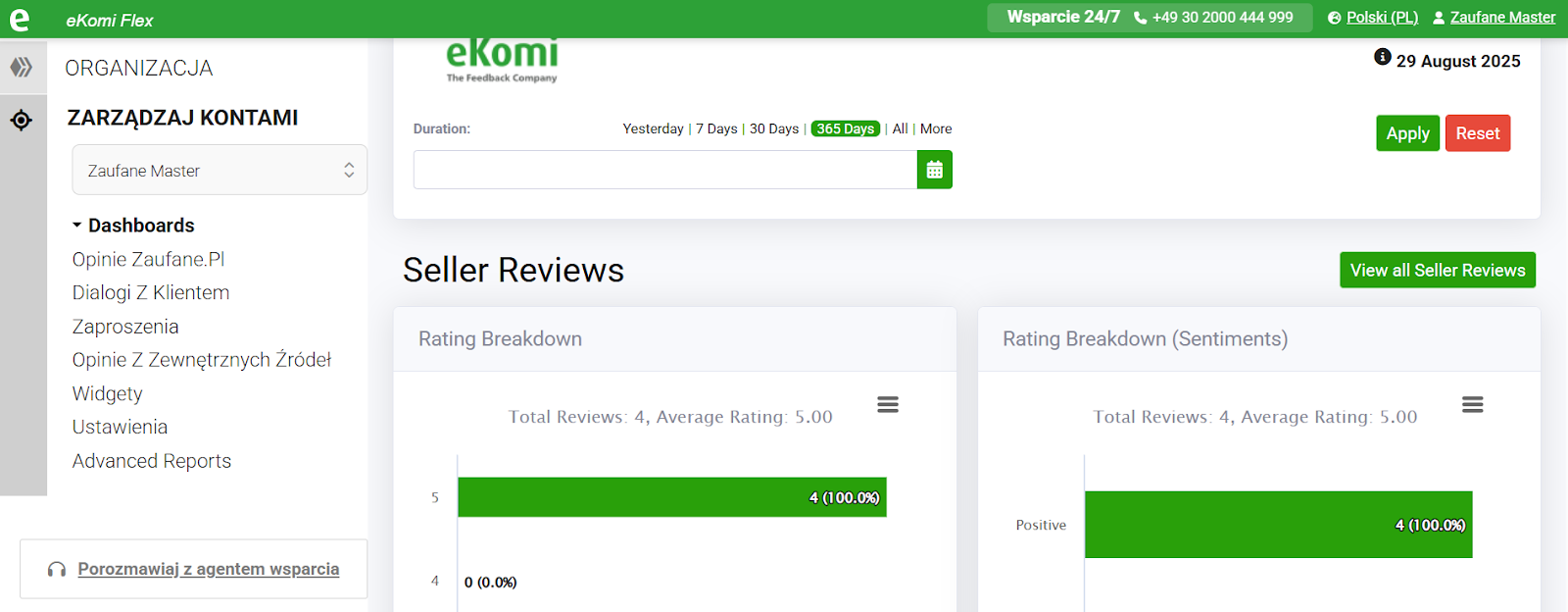Select the 30 Days duration option

click(773, 128)
